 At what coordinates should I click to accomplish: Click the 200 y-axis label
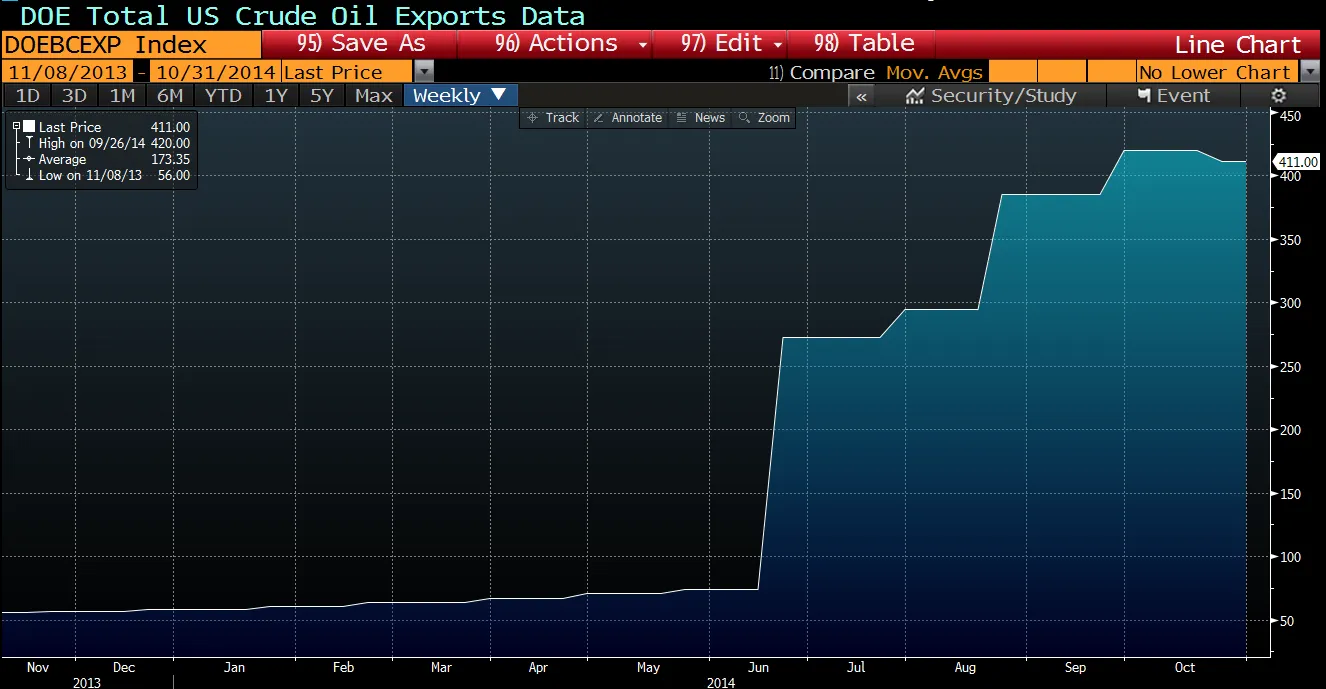[1290, 430]
